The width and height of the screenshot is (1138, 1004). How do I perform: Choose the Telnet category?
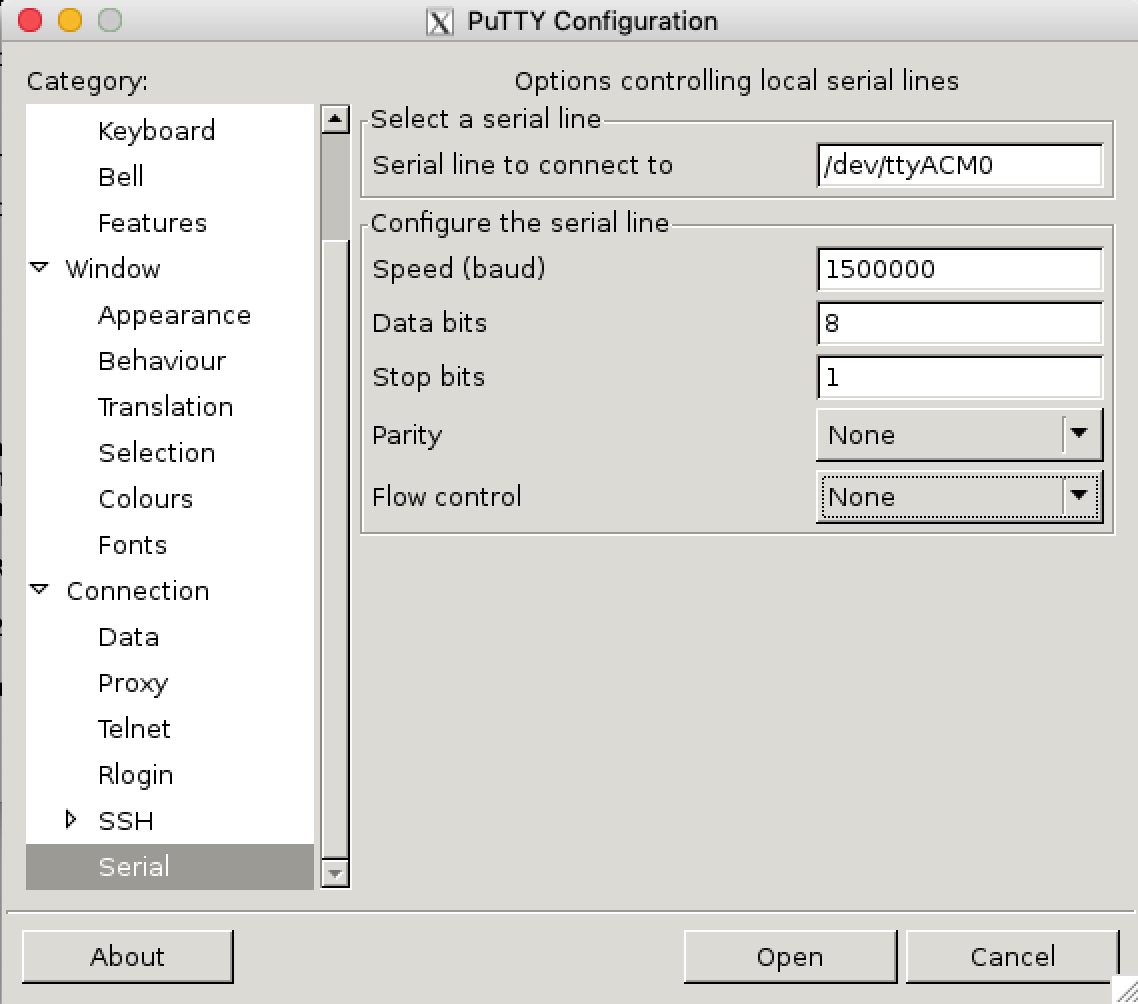(x=134, y=729)
